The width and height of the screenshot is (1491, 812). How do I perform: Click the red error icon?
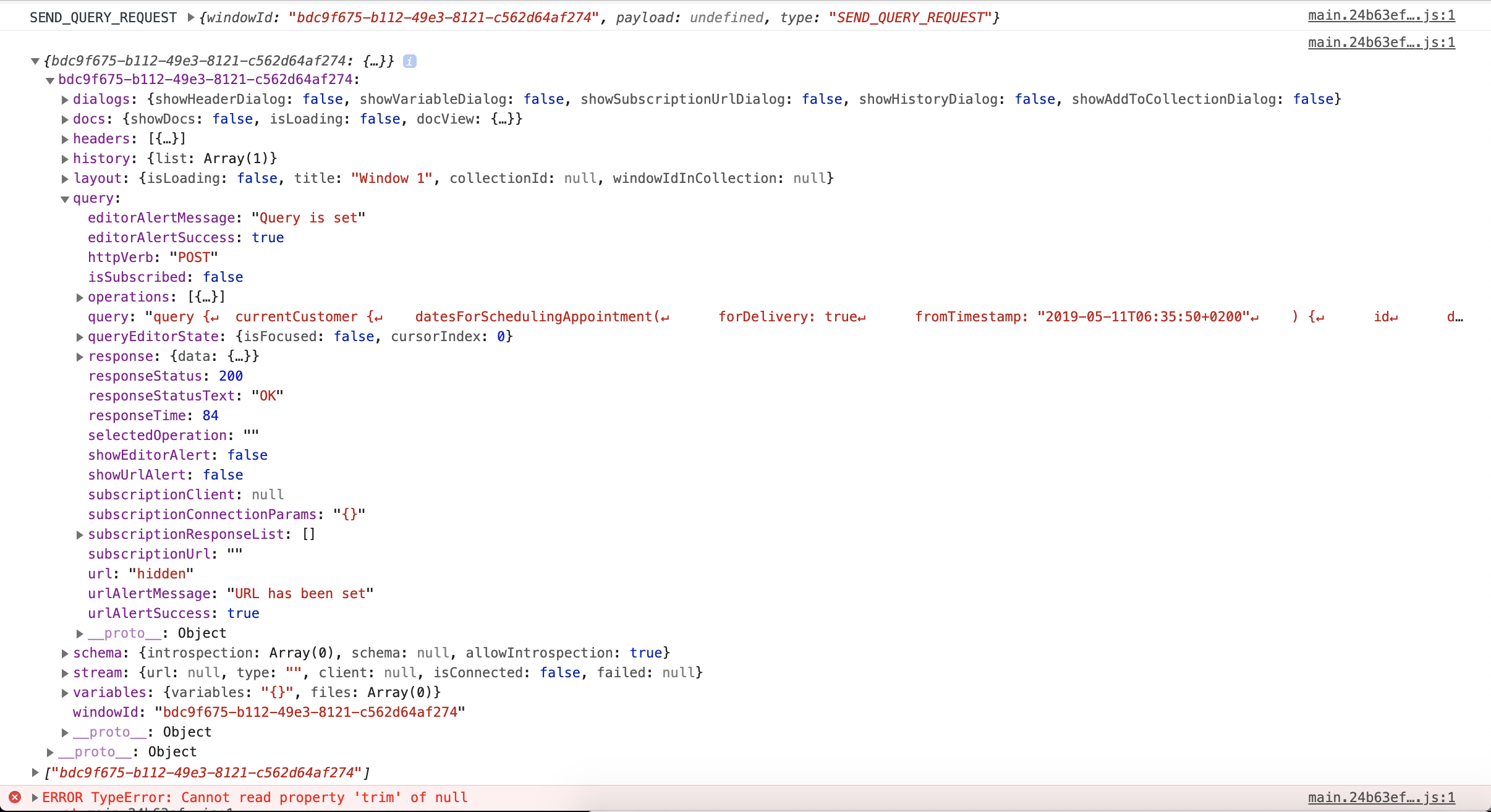[x=15, y=797]
